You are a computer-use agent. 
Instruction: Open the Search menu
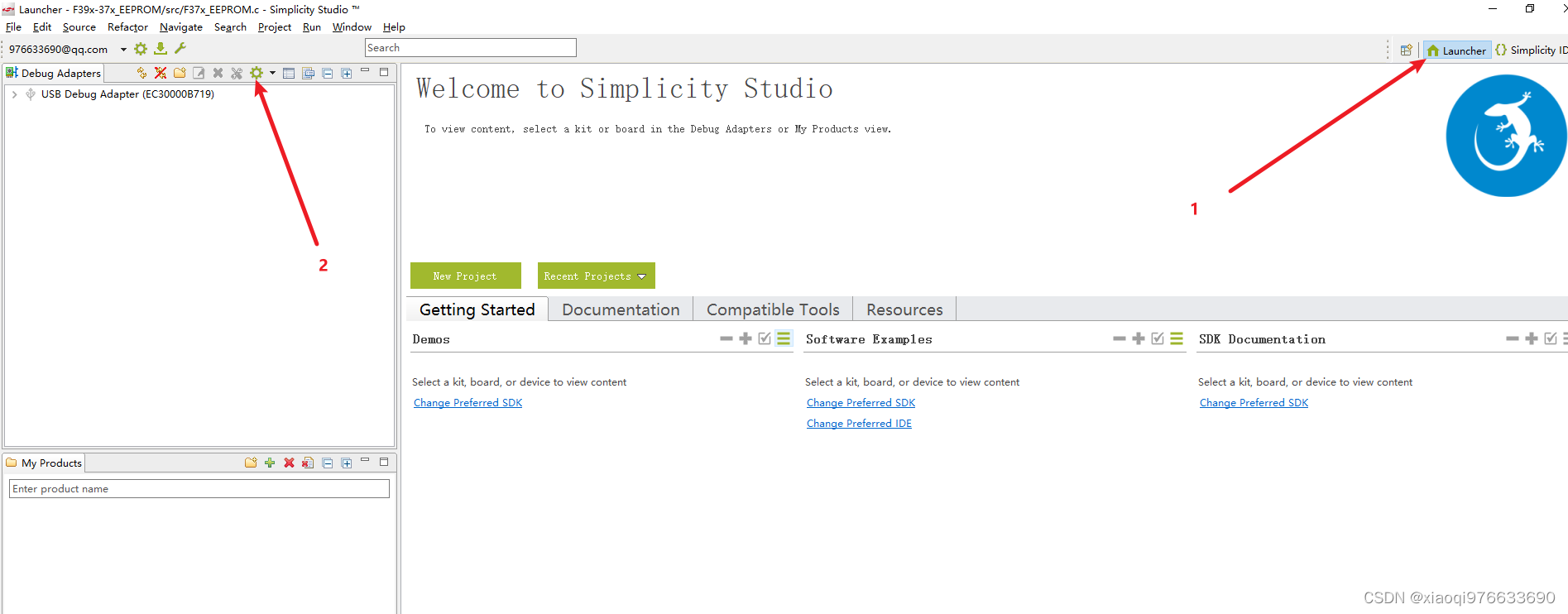point(230,27)
